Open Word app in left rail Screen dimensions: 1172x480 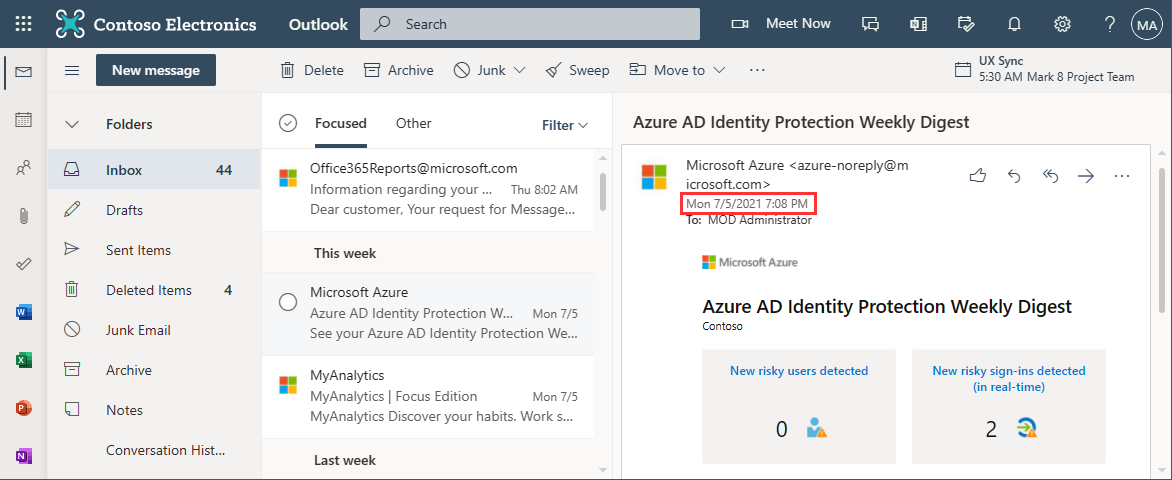click(24, 312)
